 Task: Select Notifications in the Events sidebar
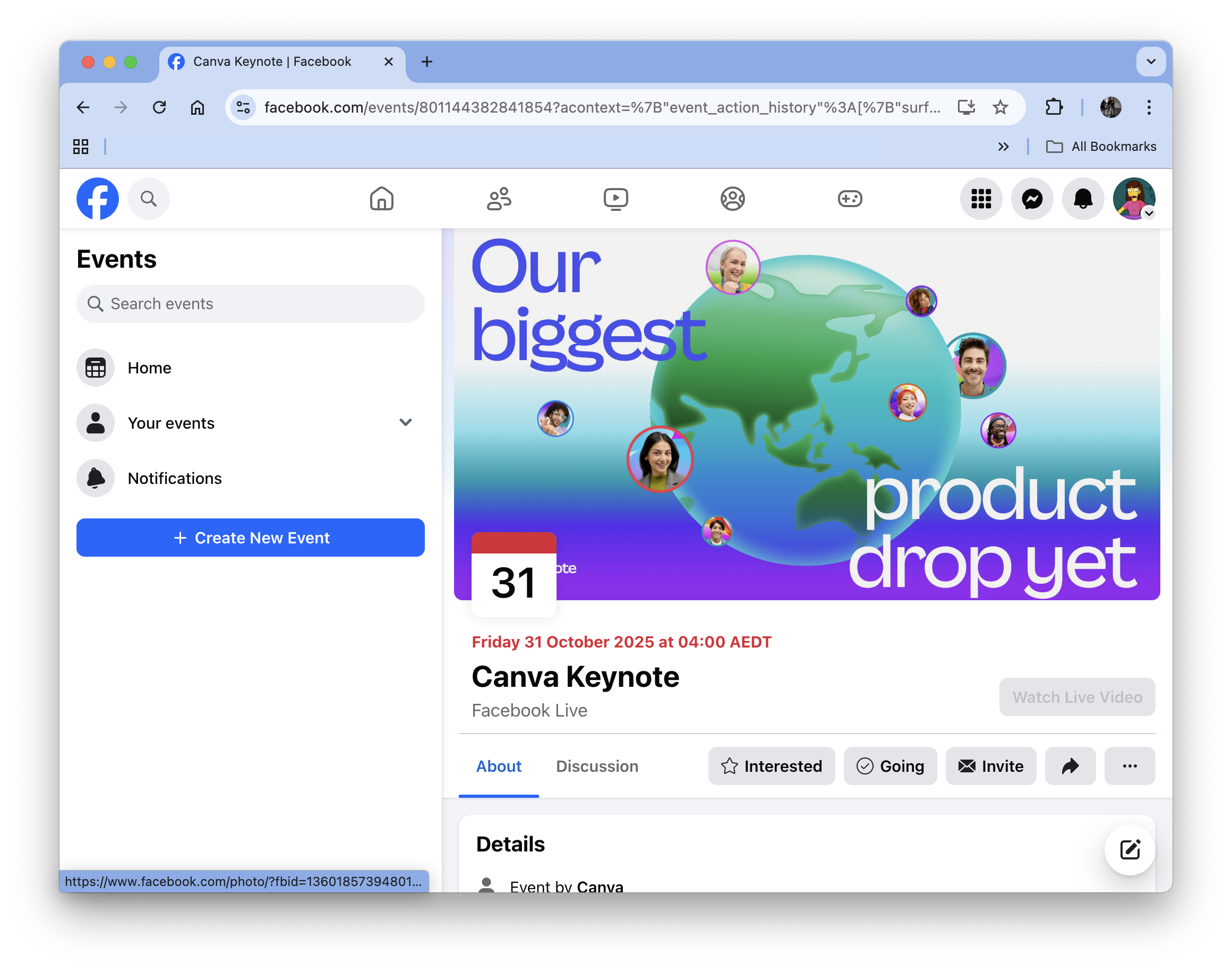pos(251,478)
